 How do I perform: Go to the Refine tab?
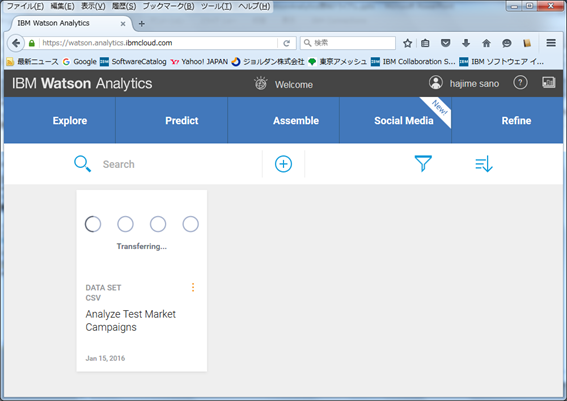(516, 120)
